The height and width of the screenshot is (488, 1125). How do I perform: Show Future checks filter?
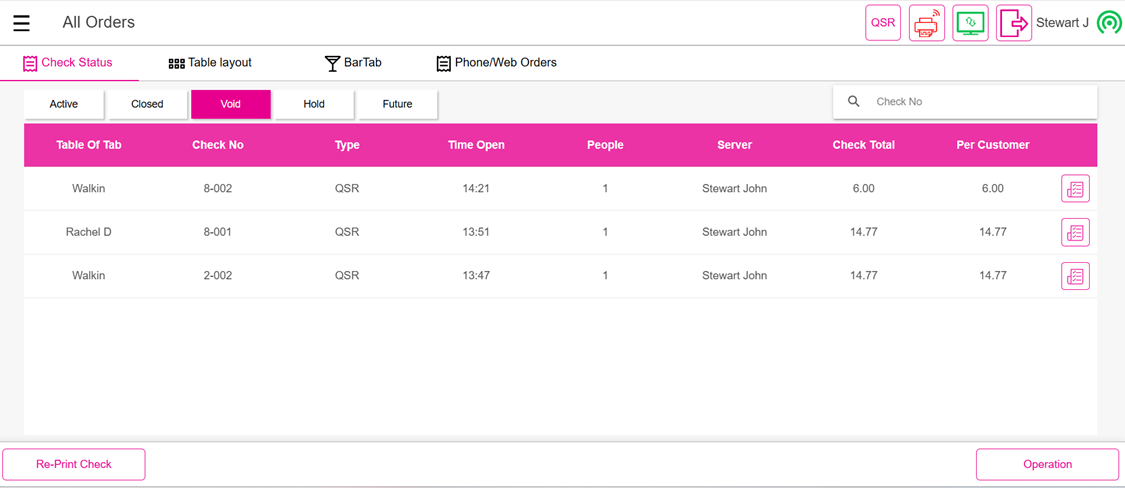click(397, 104)
